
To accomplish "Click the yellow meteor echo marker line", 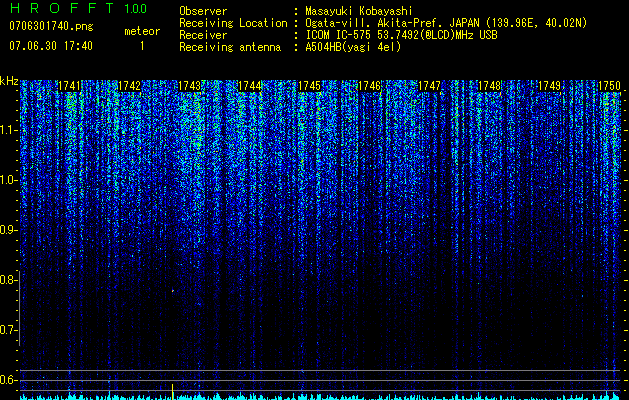I will [x=172, y=392].
